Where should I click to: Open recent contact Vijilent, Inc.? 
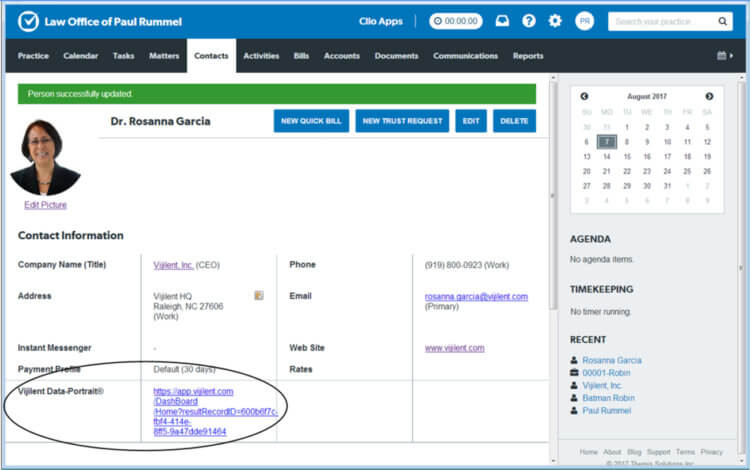tap(602, 385)
